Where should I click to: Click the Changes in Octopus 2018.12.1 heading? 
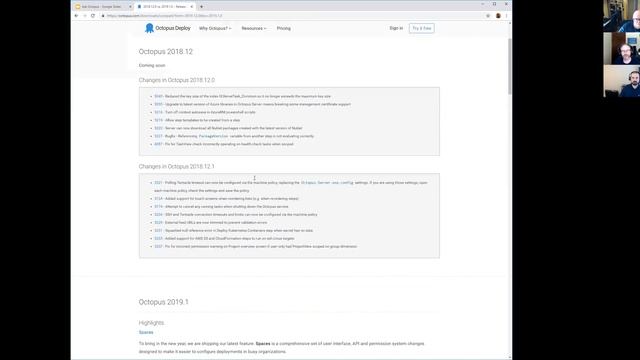176,167
